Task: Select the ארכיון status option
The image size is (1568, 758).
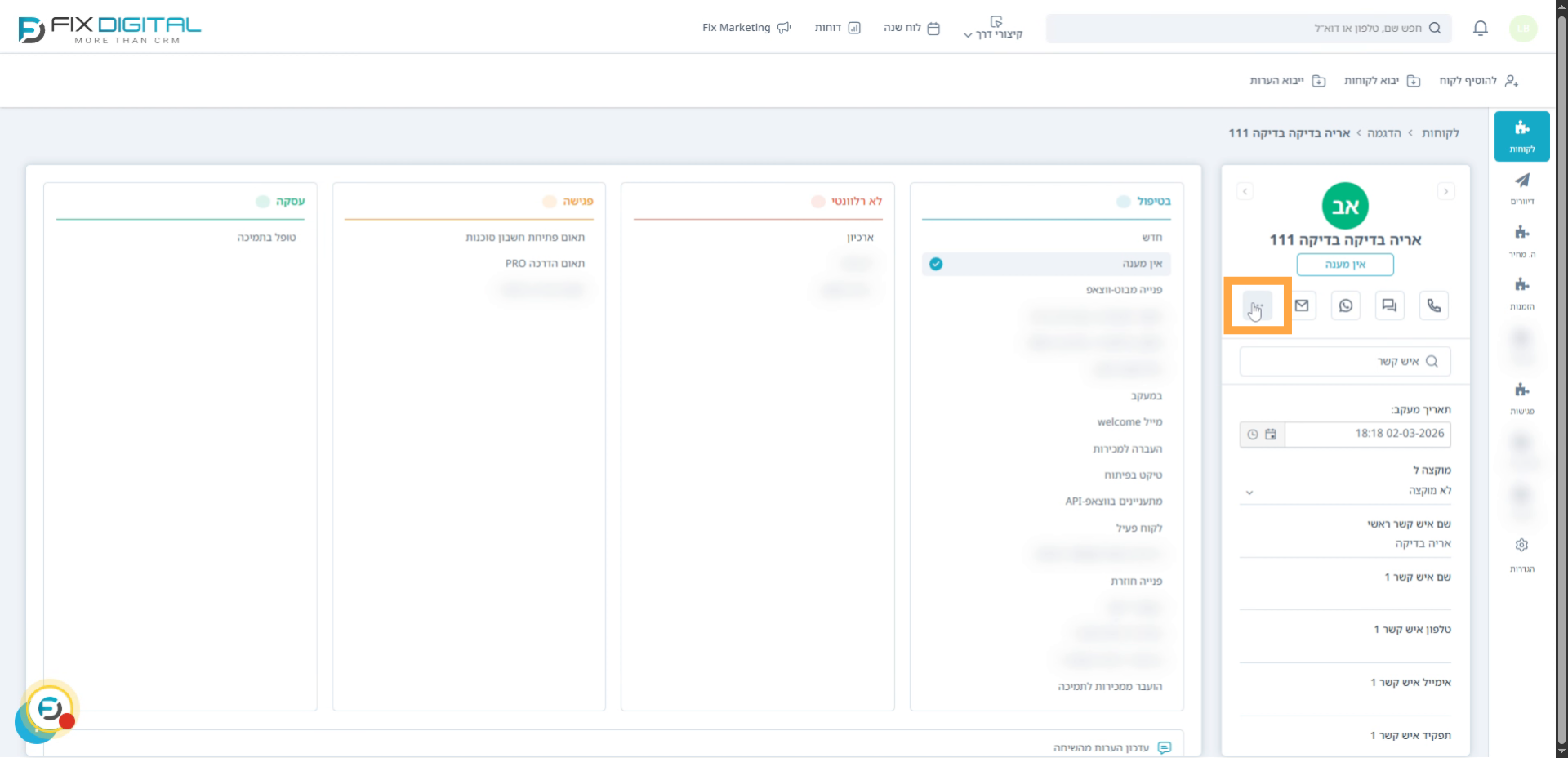Action: [860, 238]
